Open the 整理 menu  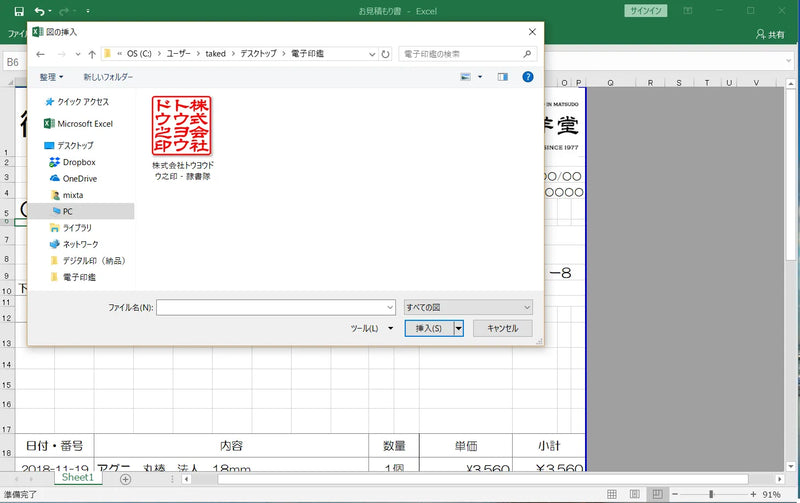51,77
